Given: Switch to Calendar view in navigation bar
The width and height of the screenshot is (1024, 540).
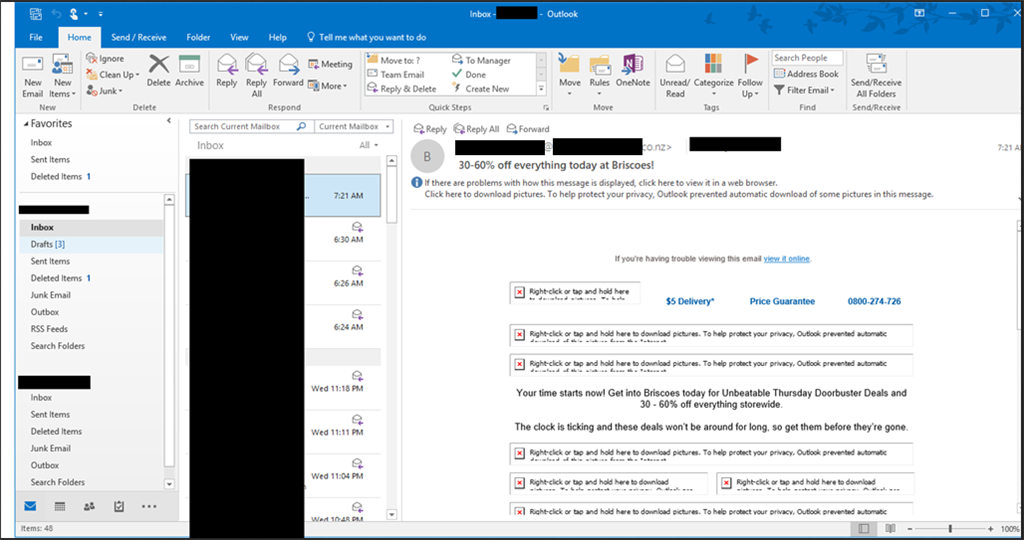Looking at the screenshot, I should (x=60, y=506).
